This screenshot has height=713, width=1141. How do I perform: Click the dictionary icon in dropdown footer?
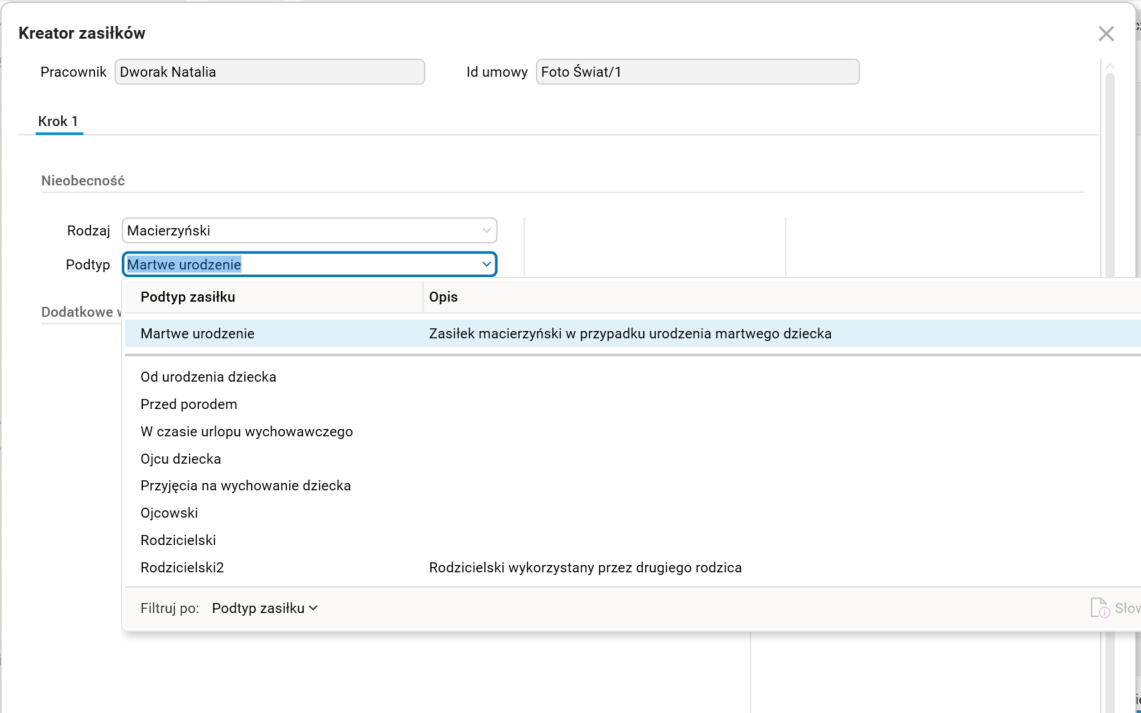click(x=1099, y=608)
